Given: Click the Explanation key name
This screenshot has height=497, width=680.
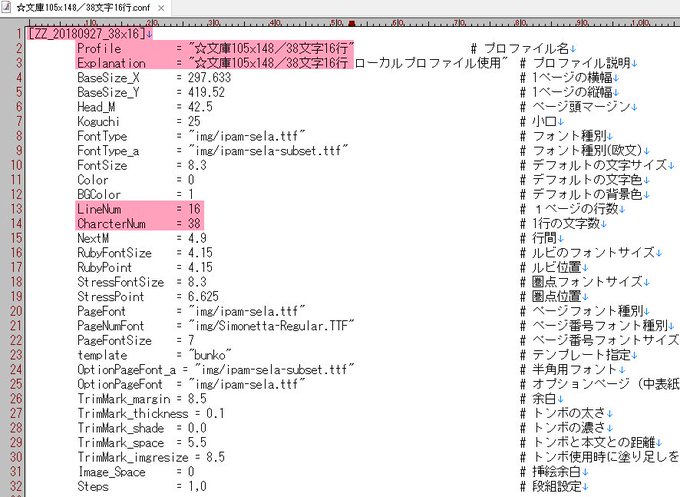Looking at the screenshot, I should 111,63.
